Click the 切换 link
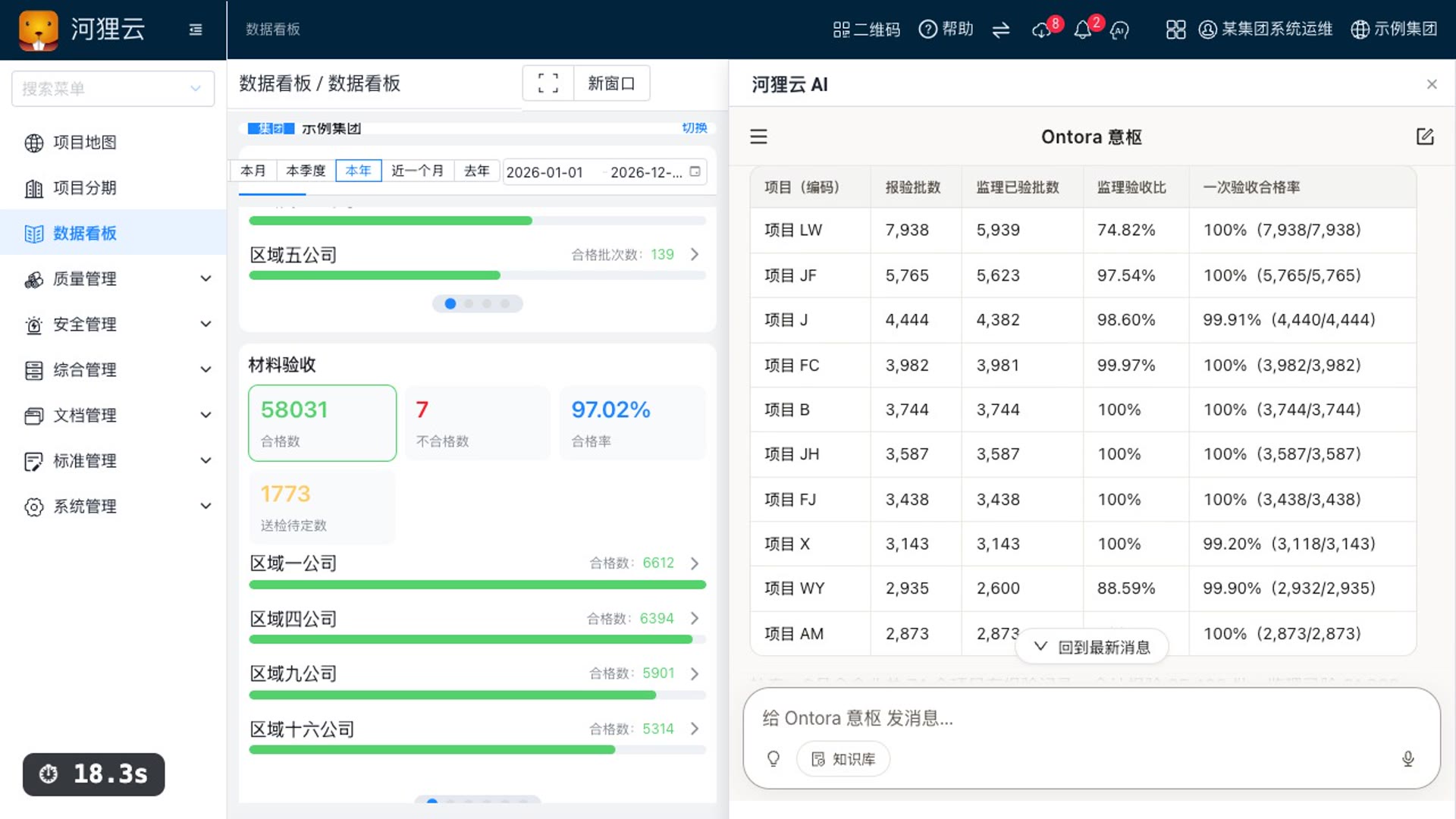This screenshot has height=819, width=1456. click(x=694, y=128)
